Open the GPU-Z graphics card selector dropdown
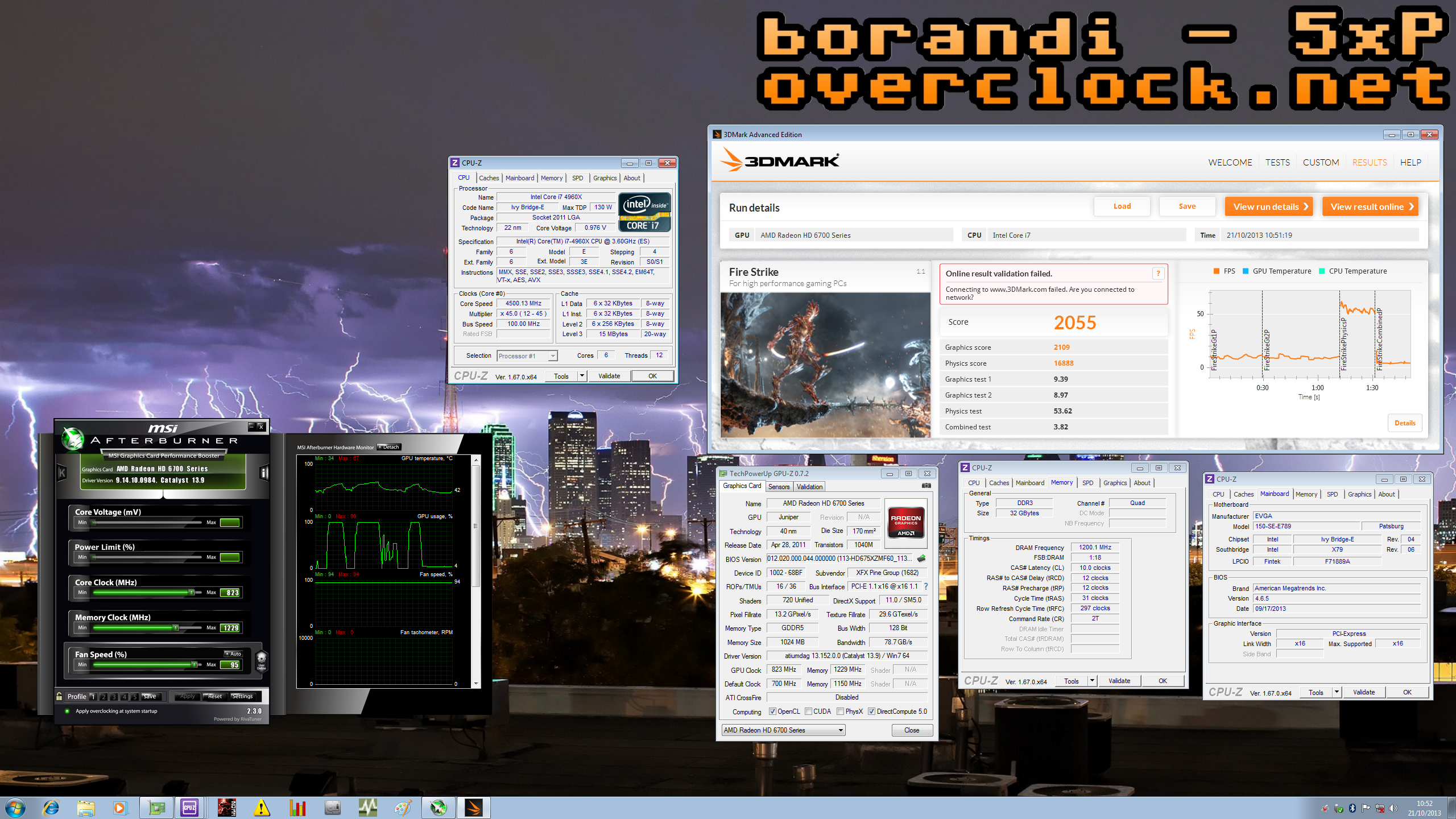This screenshot has height=819, width=1456. click(x=783, y=730)
